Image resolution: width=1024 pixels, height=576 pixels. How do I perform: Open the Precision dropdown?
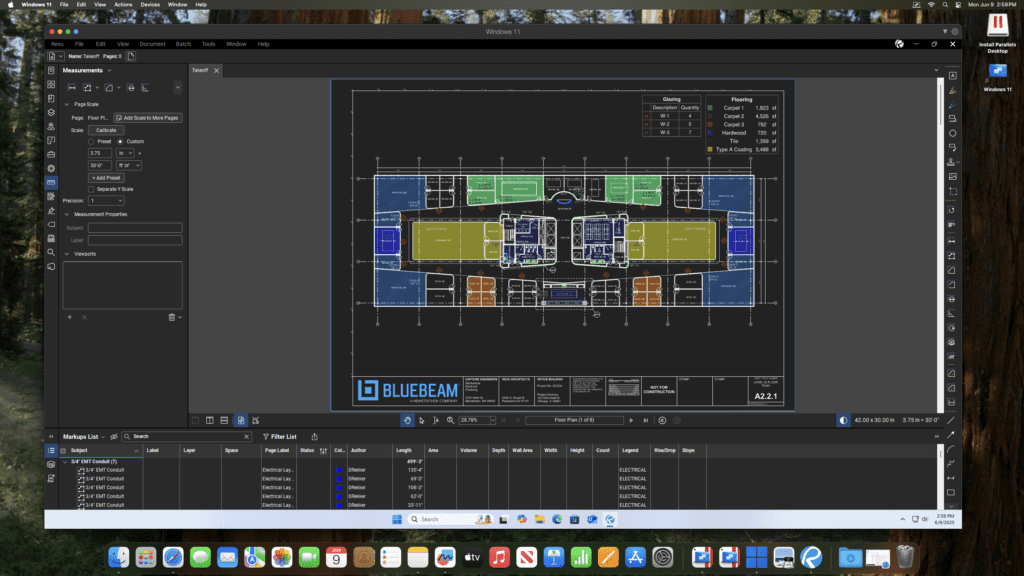pos(106,201)
